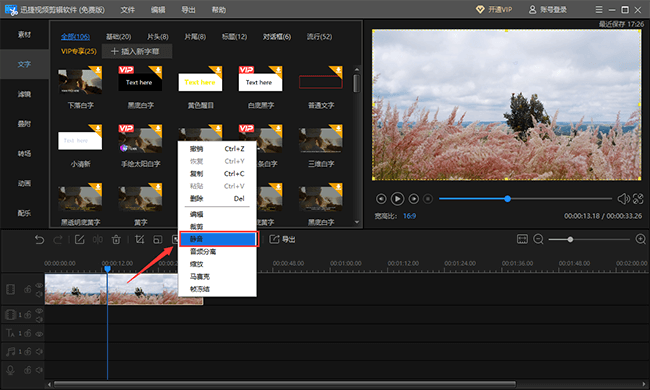
Task: Filter templates by 片头(8)
Action: tap(158, 37)
